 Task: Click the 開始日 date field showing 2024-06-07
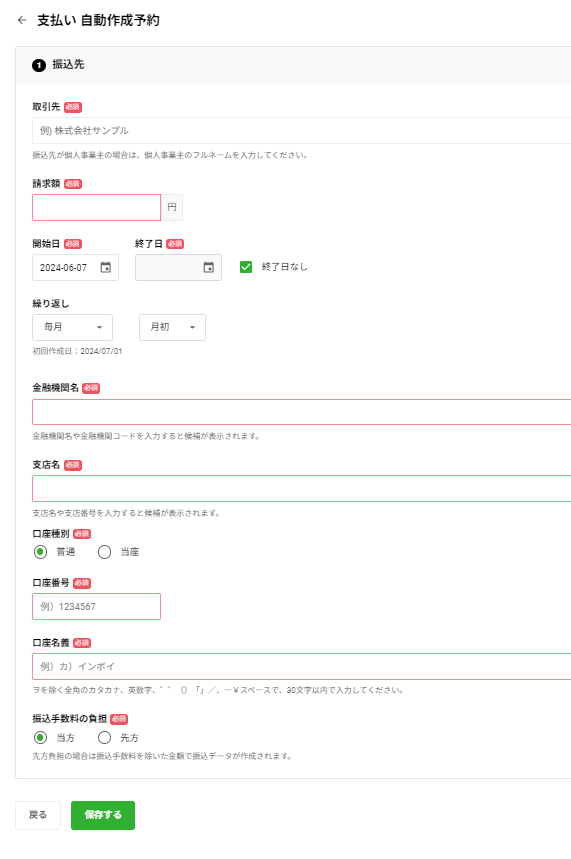click(76, 267)
